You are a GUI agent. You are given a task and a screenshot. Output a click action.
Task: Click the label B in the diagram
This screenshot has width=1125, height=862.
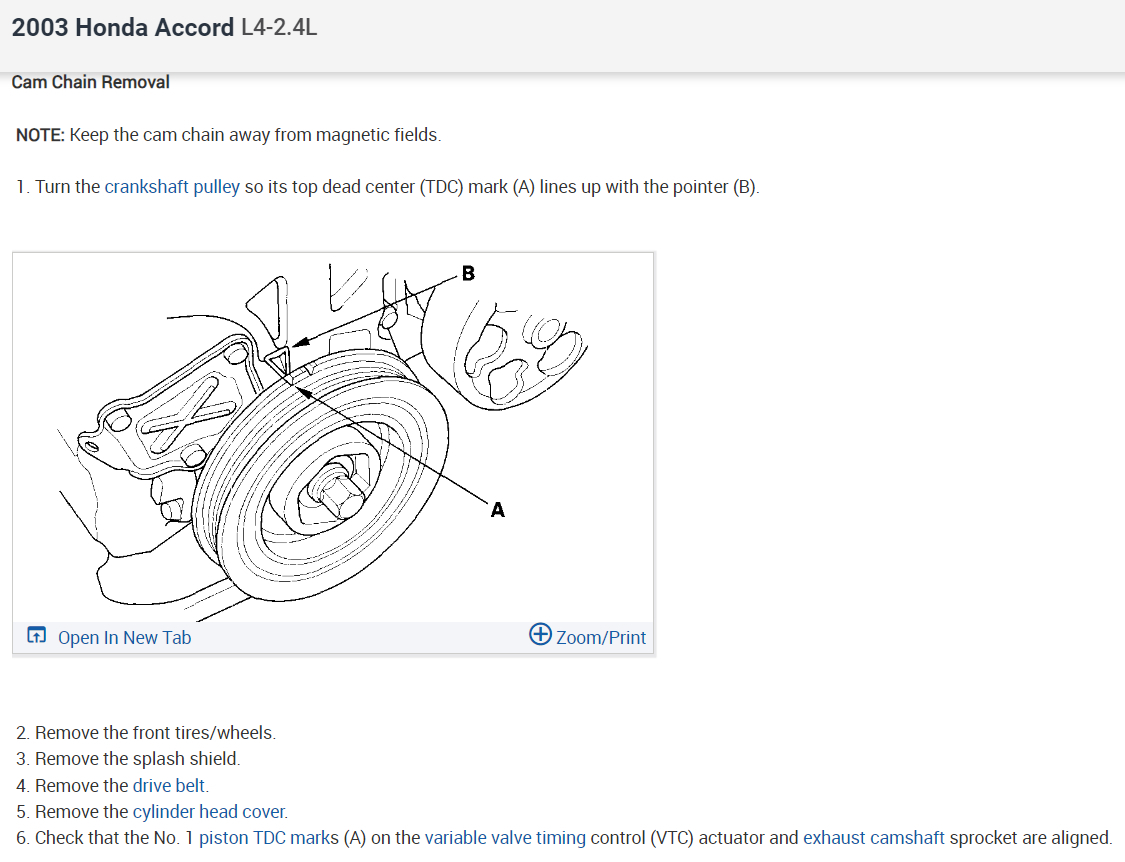(469, 273)
